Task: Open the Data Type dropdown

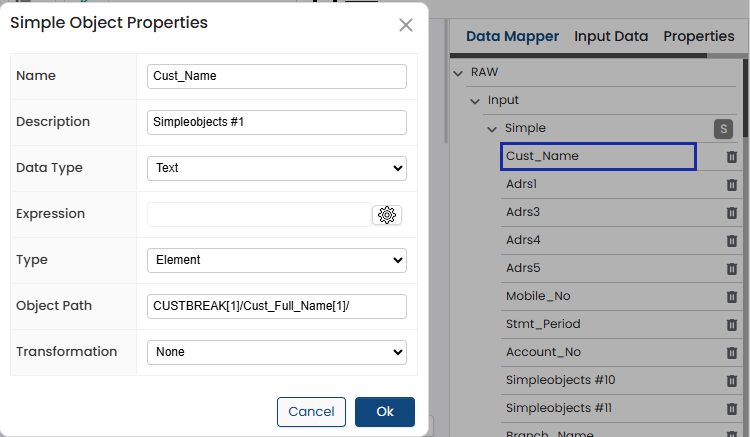Action: [x=277, y=168]
